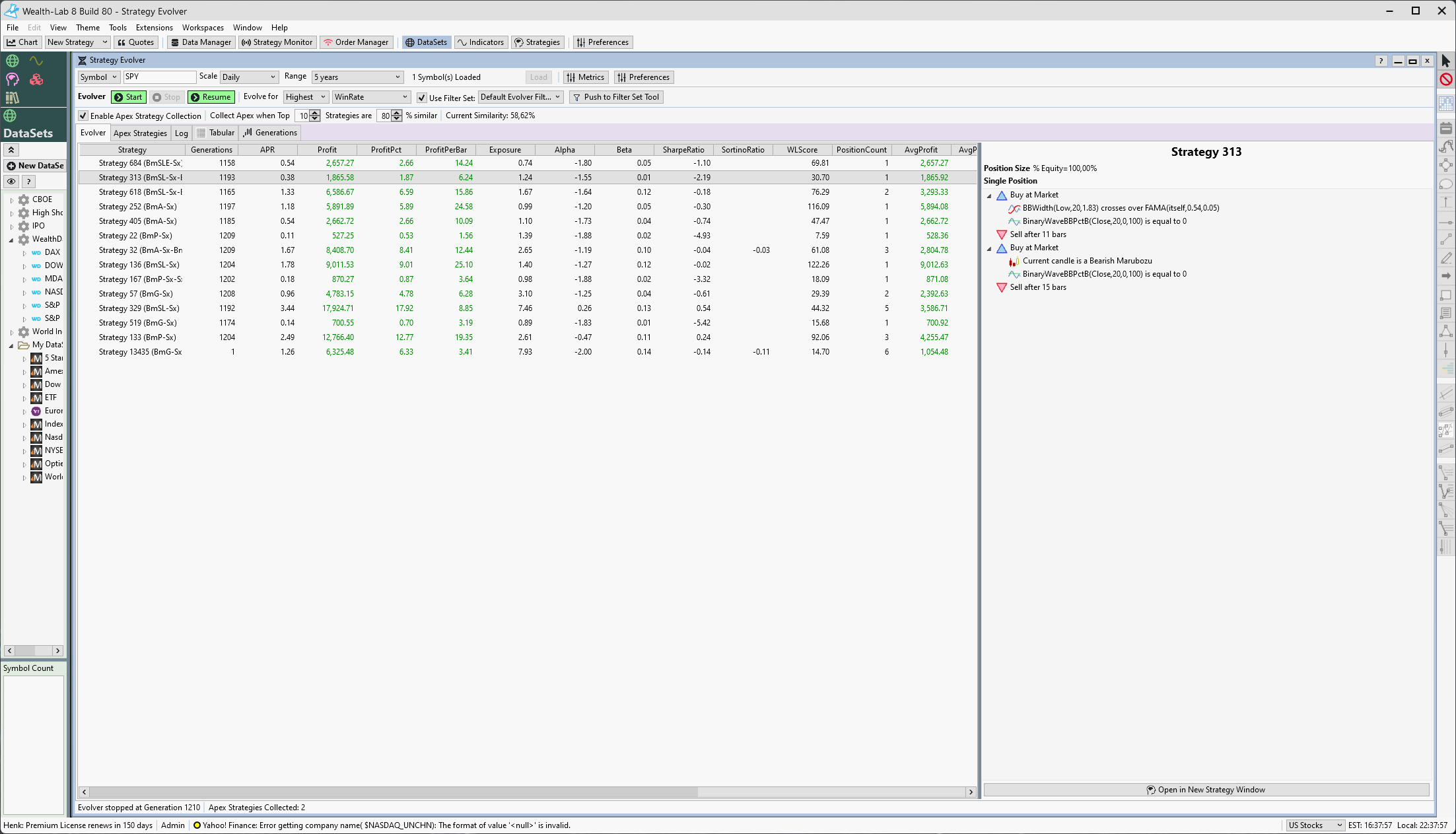This screenshot has width=1456, height=834.
Task: Click Start evolver button
Action: coord(128,97)
